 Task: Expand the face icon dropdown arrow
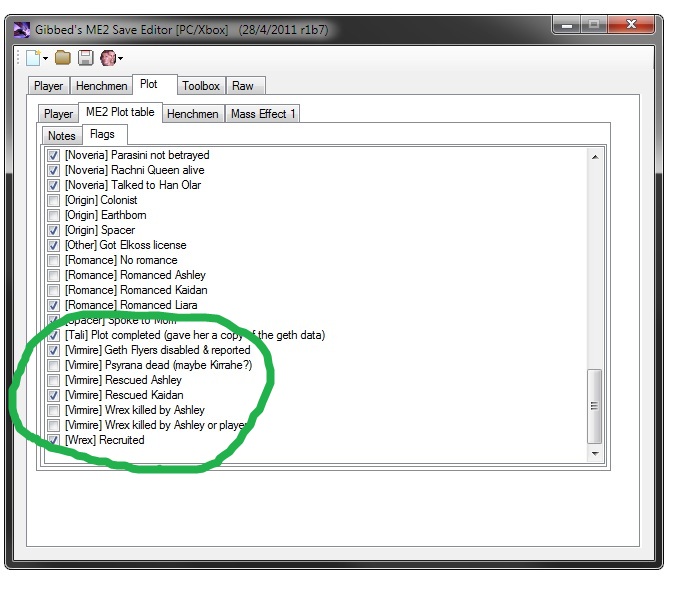[x=120, y=58]
